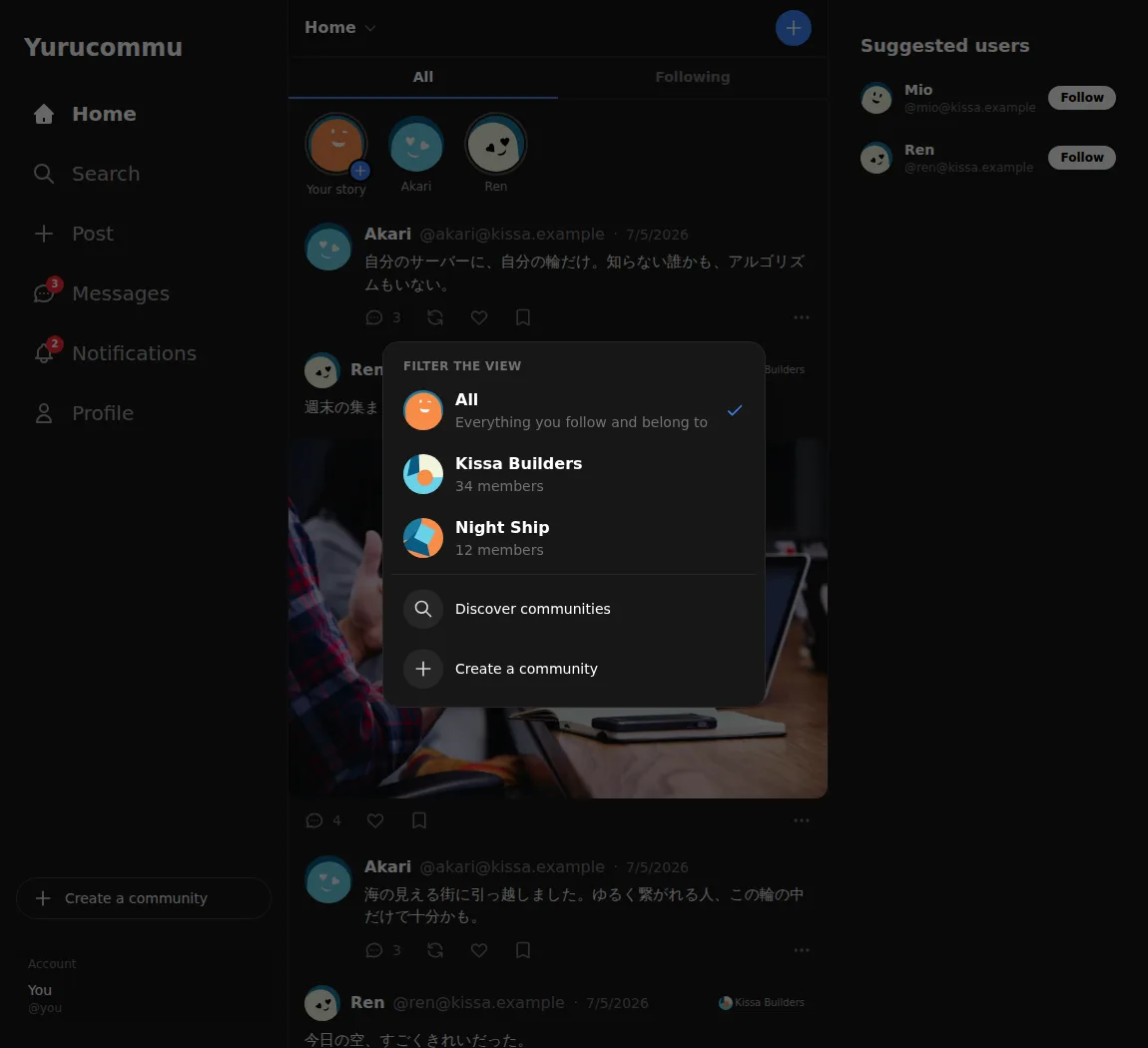Open the reply icon on Akari's first post

(374, 317)
